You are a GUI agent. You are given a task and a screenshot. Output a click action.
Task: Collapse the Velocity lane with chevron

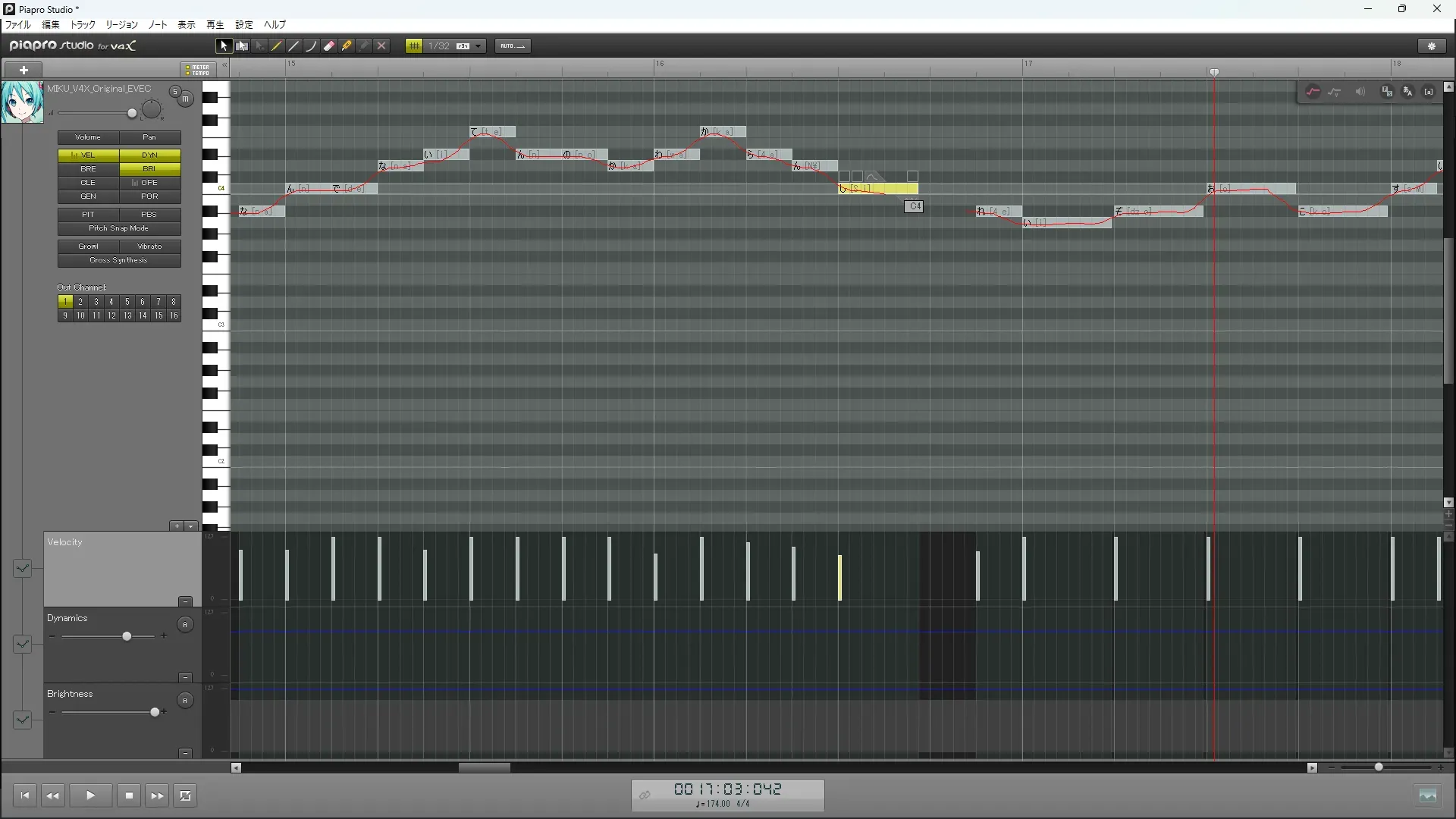coord(22,568)
